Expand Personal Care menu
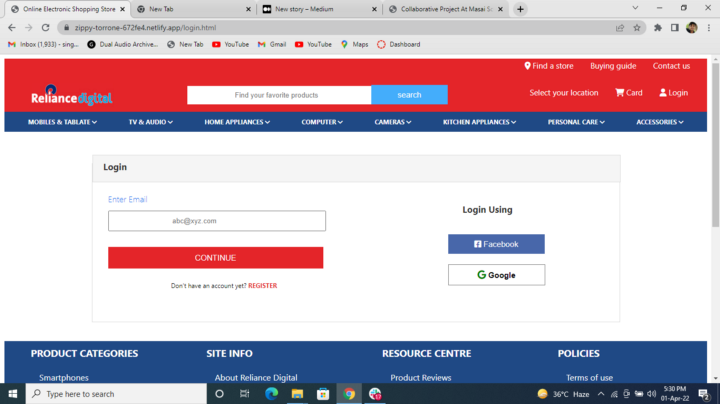This screenshot has width=720, height=404. [576, 122]
